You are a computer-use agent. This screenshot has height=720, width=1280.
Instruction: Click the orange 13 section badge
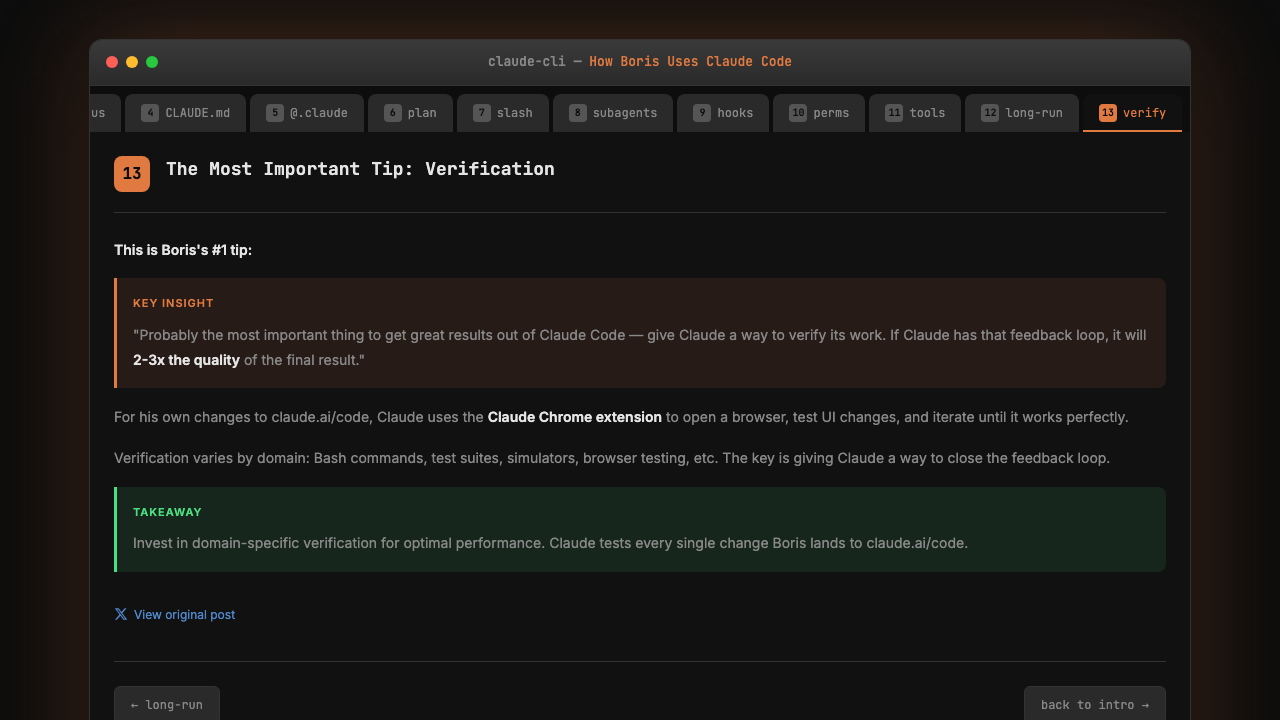[132, 173]
